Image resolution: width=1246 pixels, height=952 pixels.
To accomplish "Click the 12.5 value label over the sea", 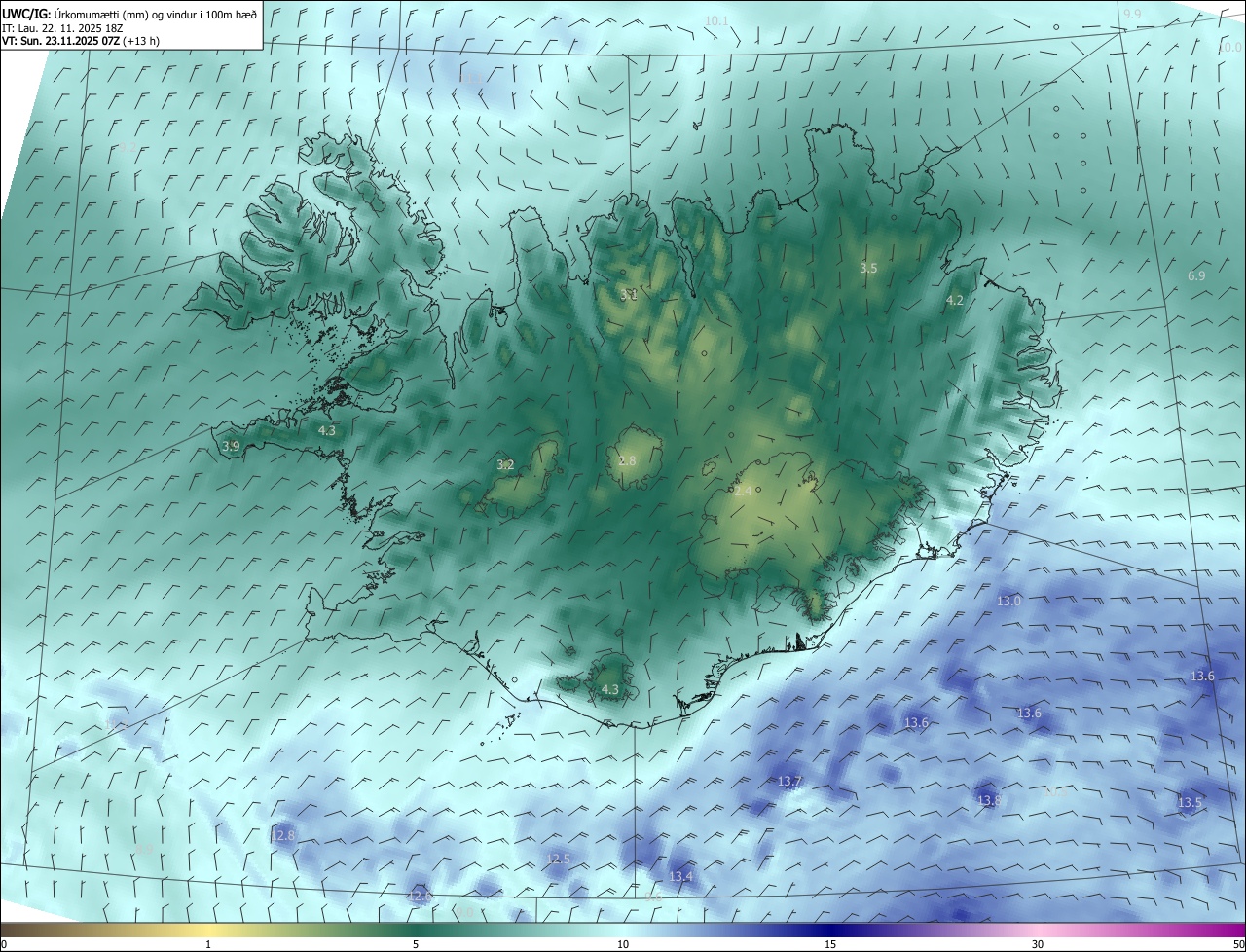I will point(559,859).
